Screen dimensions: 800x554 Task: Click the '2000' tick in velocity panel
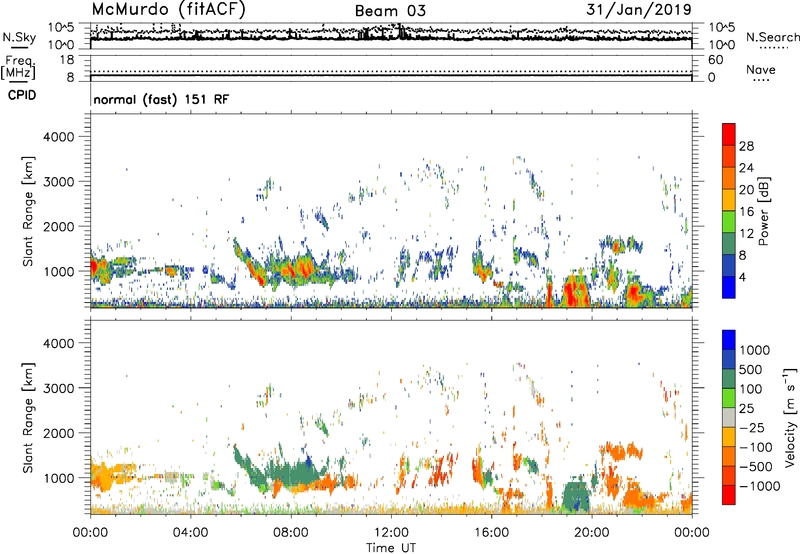tap(58, 433)
